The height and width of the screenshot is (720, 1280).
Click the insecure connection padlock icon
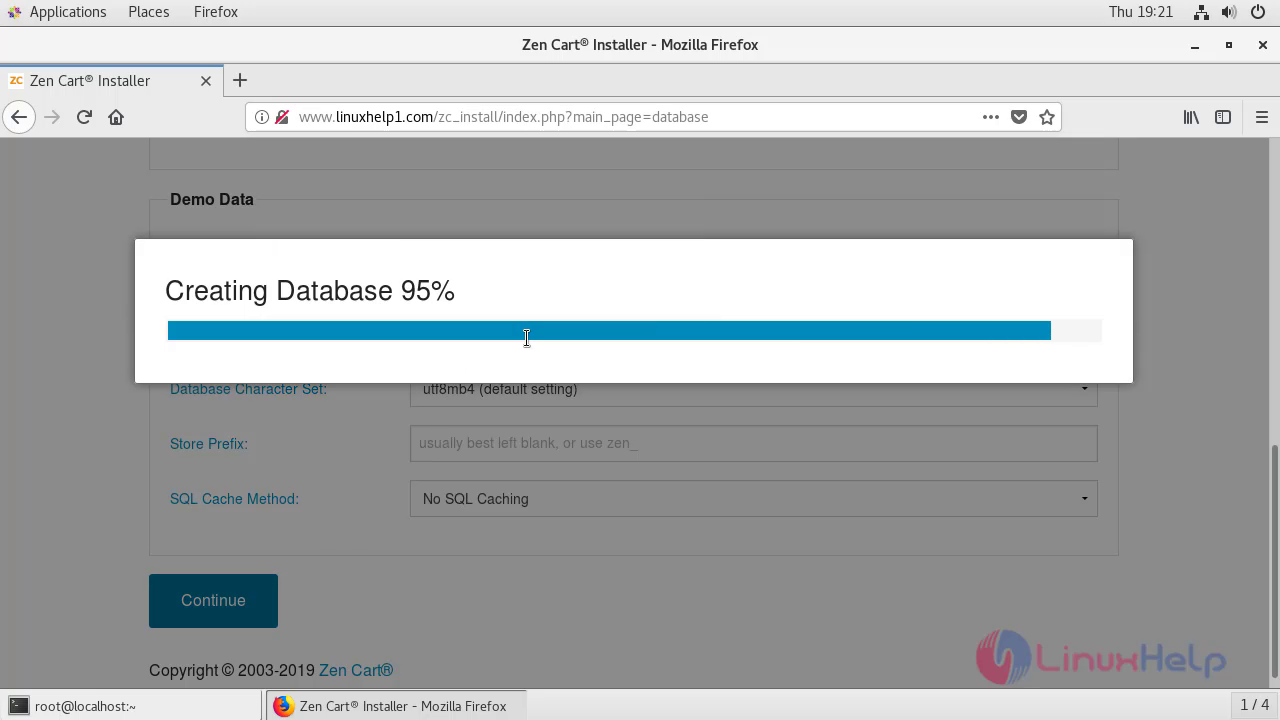281,117
